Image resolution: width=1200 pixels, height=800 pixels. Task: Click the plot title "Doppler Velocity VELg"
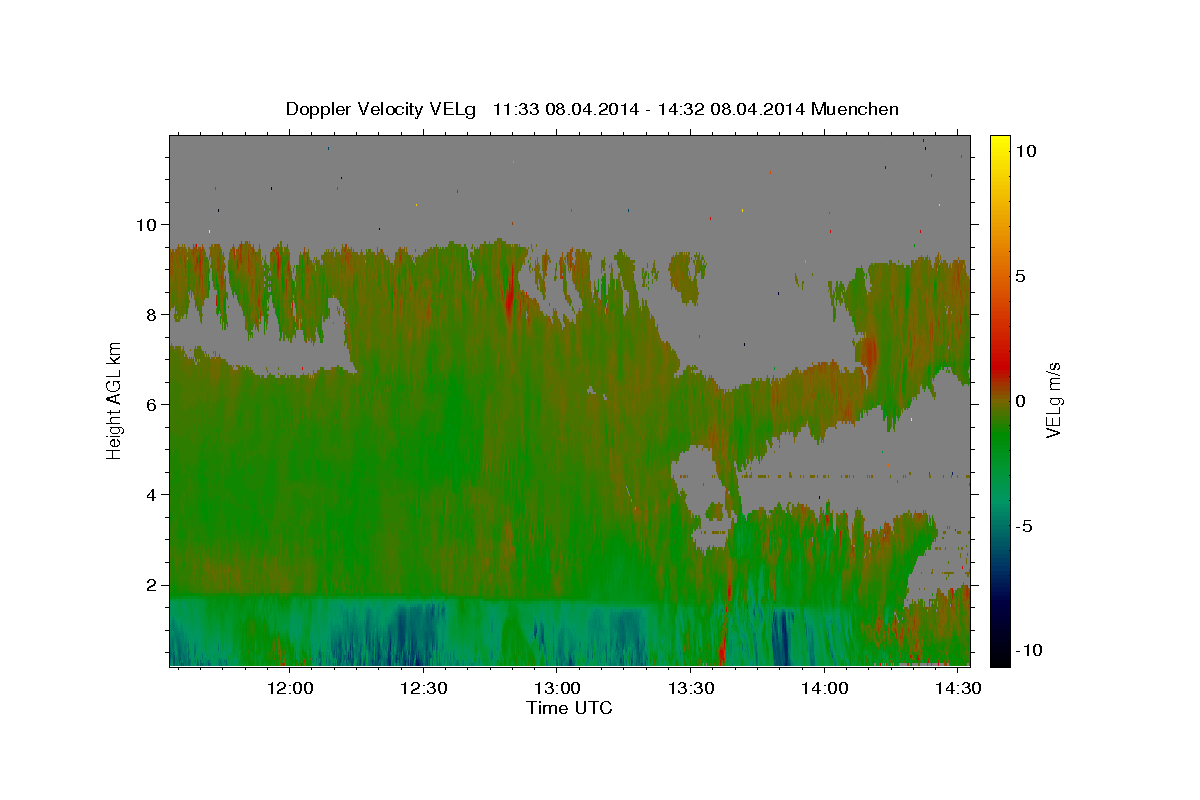pyautogui.click(x=383, y=109)
